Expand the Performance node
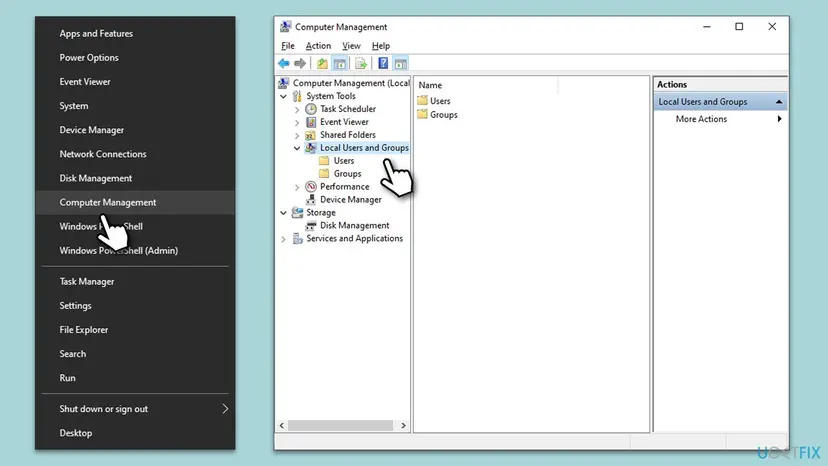This screenshot has width=828, height=466. pos(297,187)
